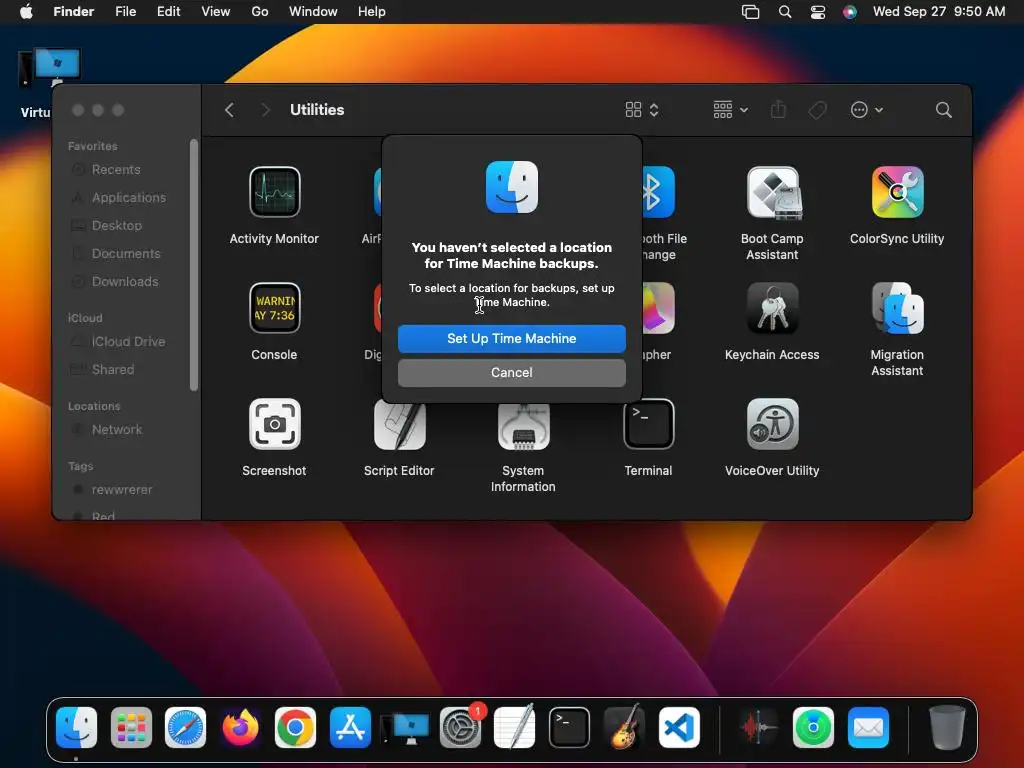The image size is (1024, 768).
Task: Open Safari in the Dock
Action: tap(185, 728)
